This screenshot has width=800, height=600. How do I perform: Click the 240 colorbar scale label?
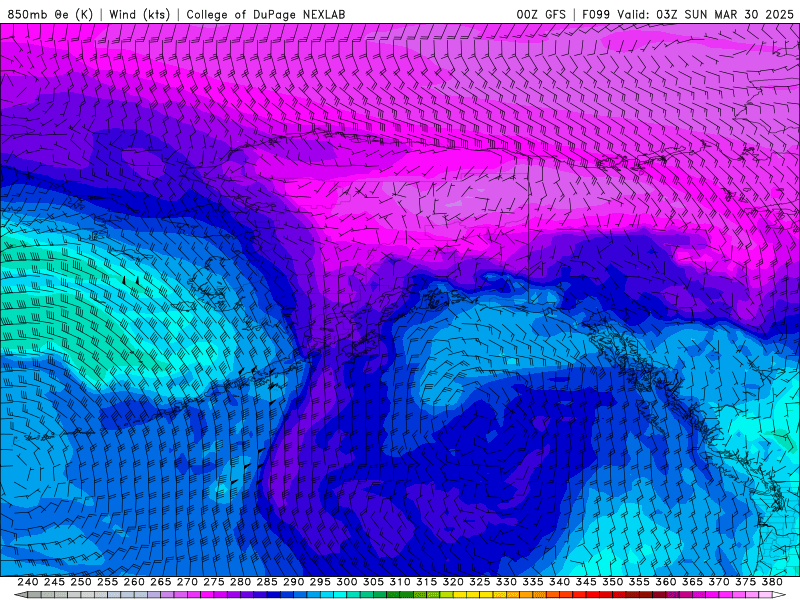(28, 582)
